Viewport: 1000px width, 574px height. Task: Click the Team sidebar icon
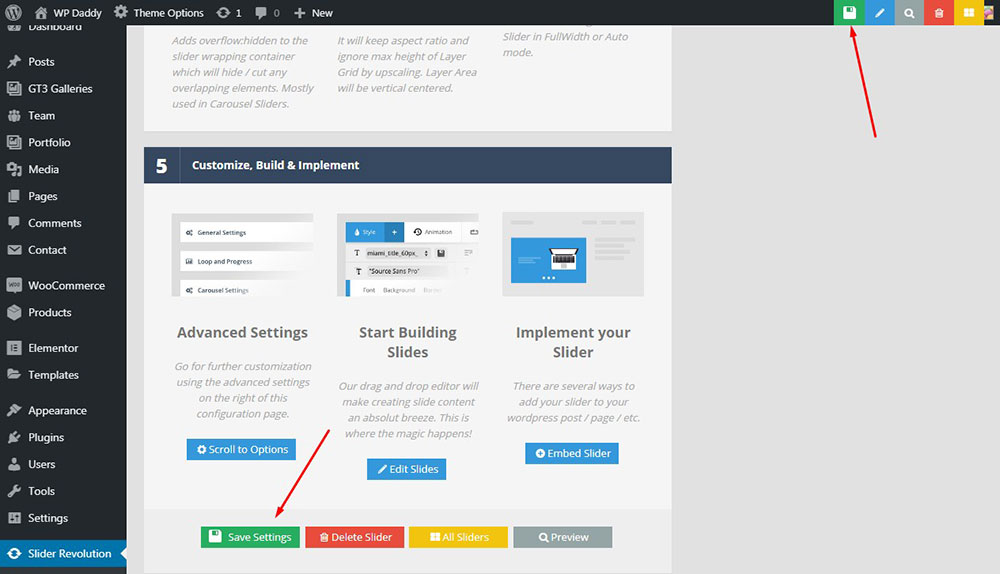[x=14, y=115]
